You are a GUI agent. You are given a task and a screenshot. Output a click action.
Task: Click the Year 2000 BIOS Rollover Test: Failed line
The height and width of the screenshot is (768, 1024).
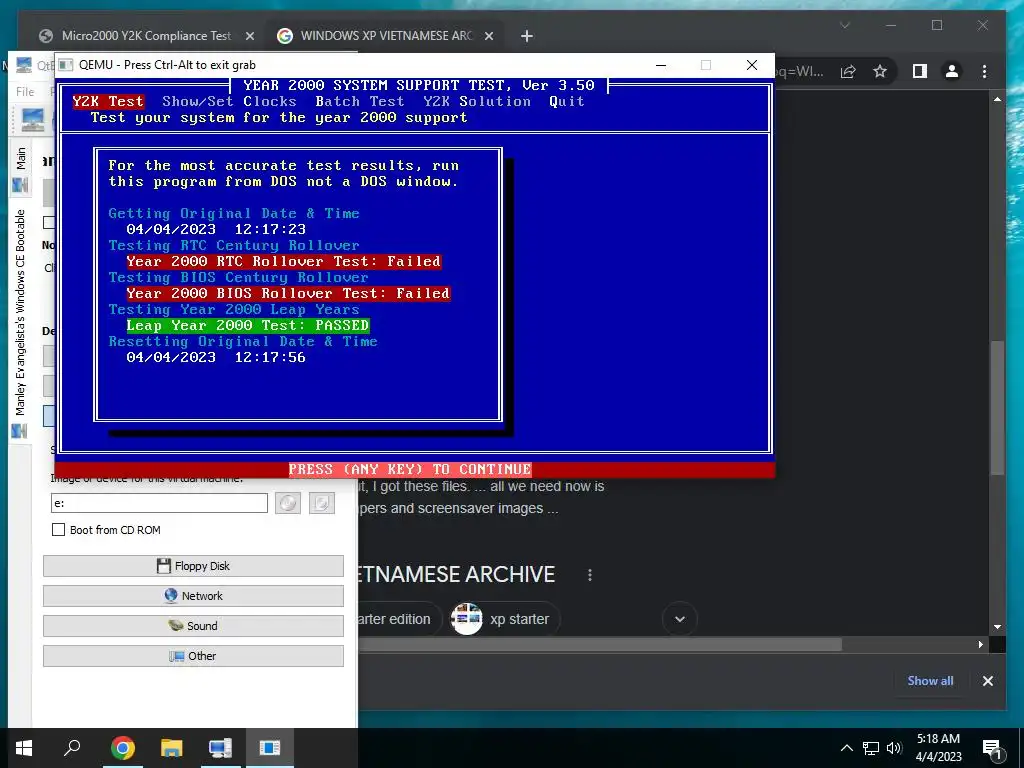click(x=288, y=293)
